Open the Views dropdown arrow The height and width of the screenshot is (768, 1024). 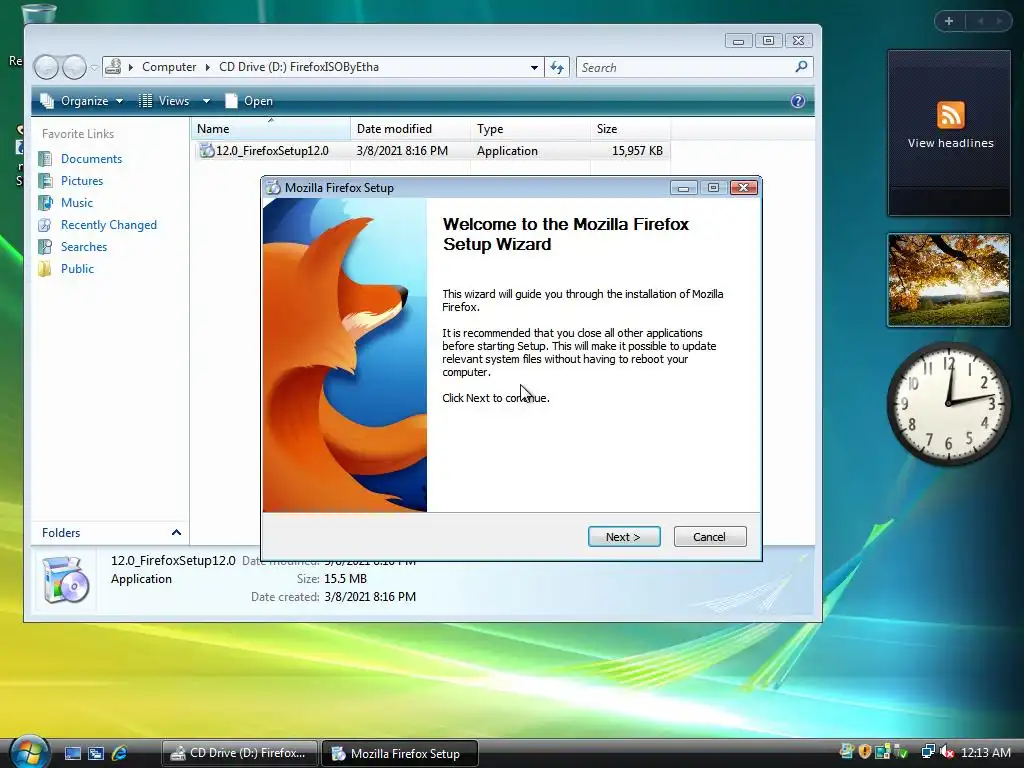click(206, 101)
